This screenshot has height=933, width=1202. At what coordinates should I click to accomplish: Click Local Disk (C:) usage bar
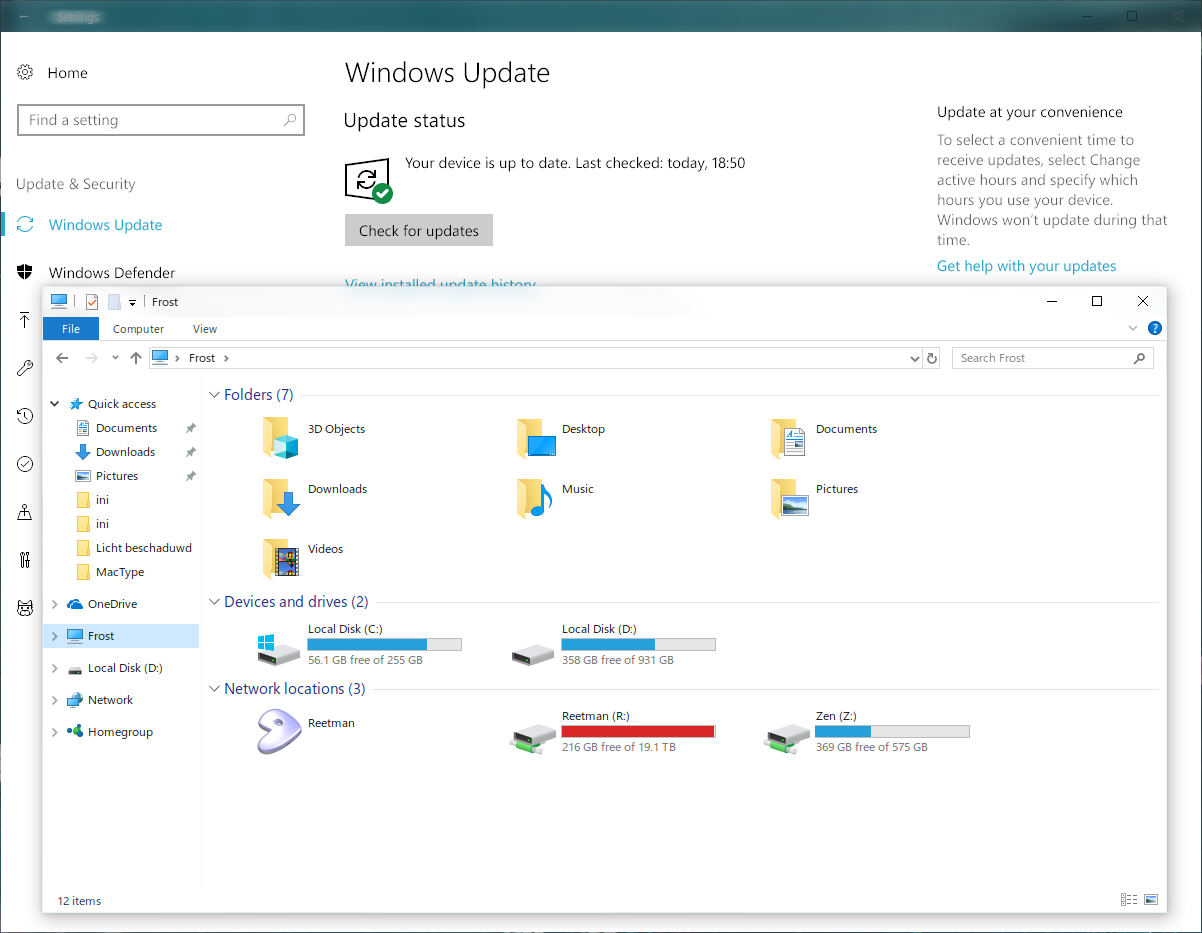pyautogui.click(x=385, y=645)
